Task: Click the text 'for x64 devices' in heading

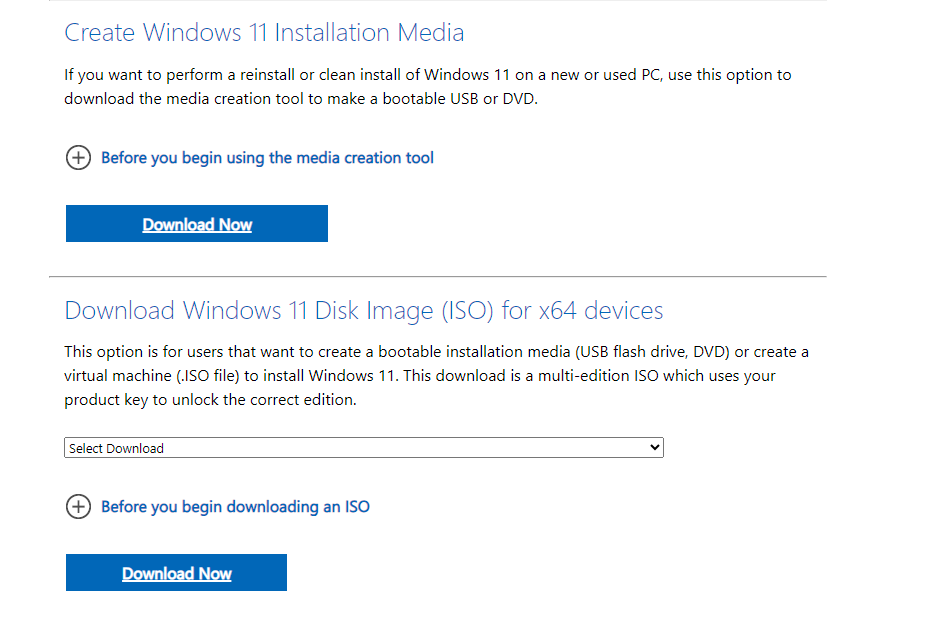Action: coord(583,310)
